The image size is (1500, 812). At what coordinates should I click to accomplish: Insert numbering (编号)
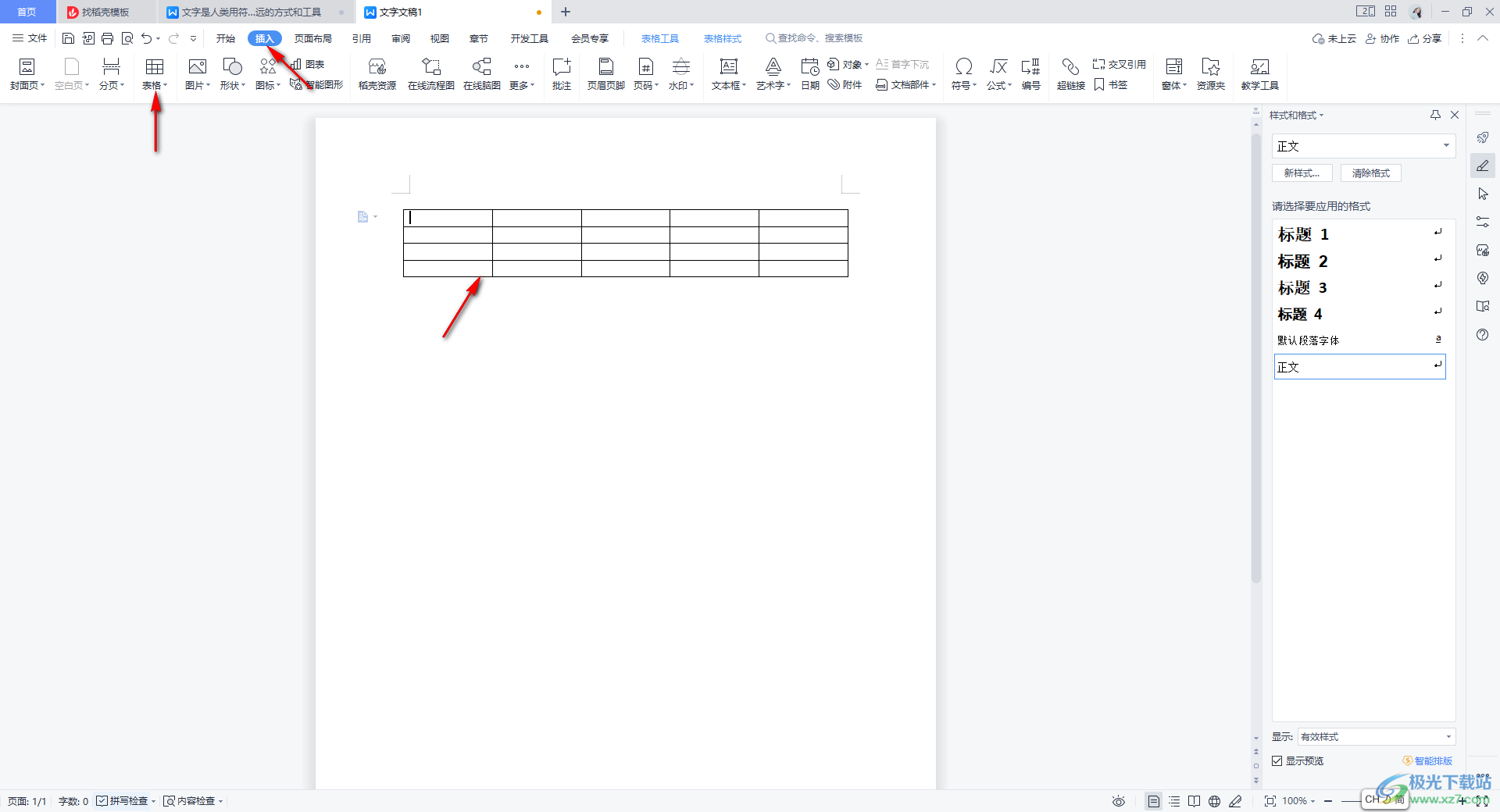[1031, 74]
